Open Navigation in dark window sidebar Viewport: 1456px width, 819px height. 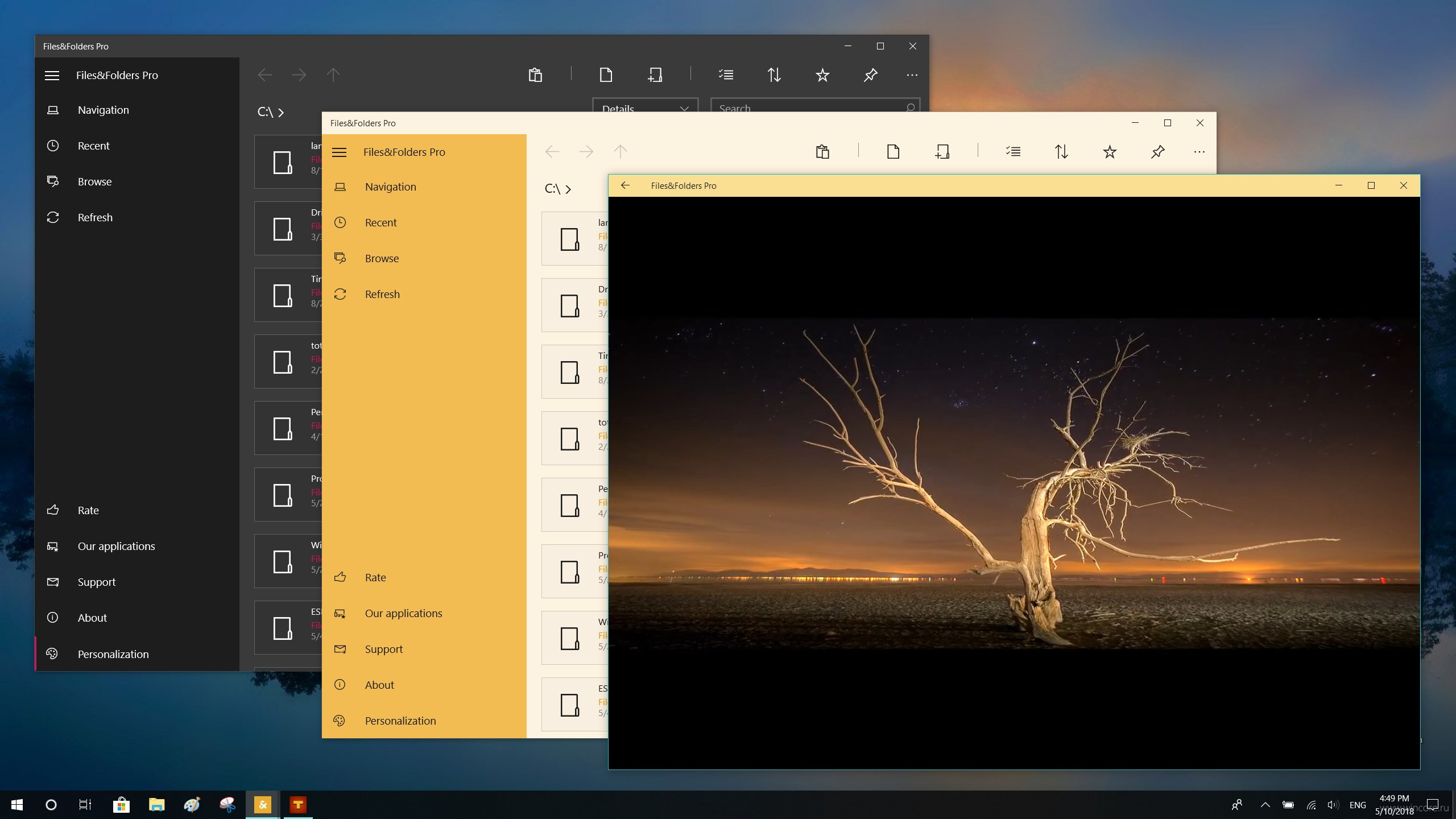(x=137, y=110)
